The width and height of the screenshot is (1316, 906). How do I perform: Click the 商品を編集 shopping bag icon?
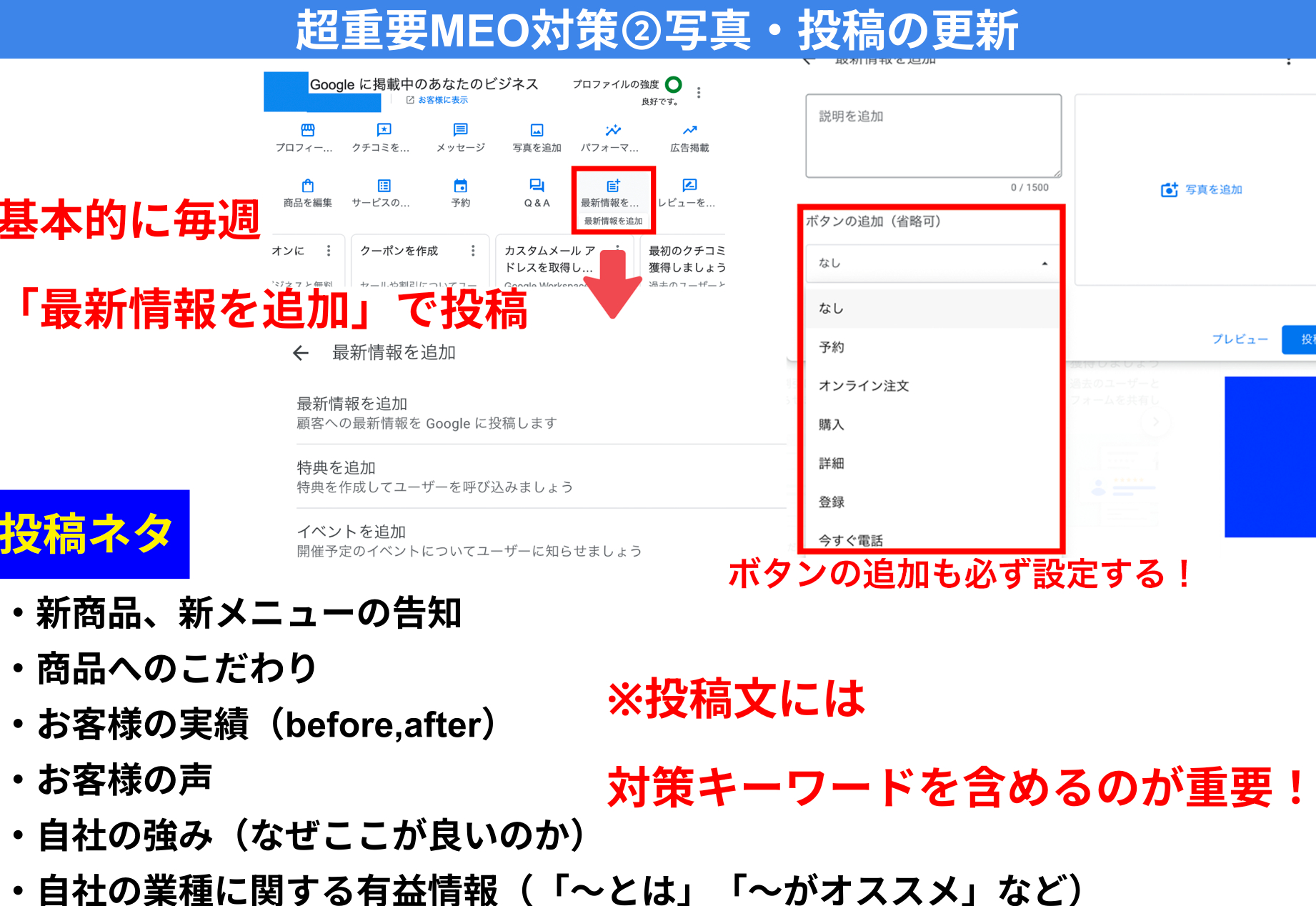[307, 186]
